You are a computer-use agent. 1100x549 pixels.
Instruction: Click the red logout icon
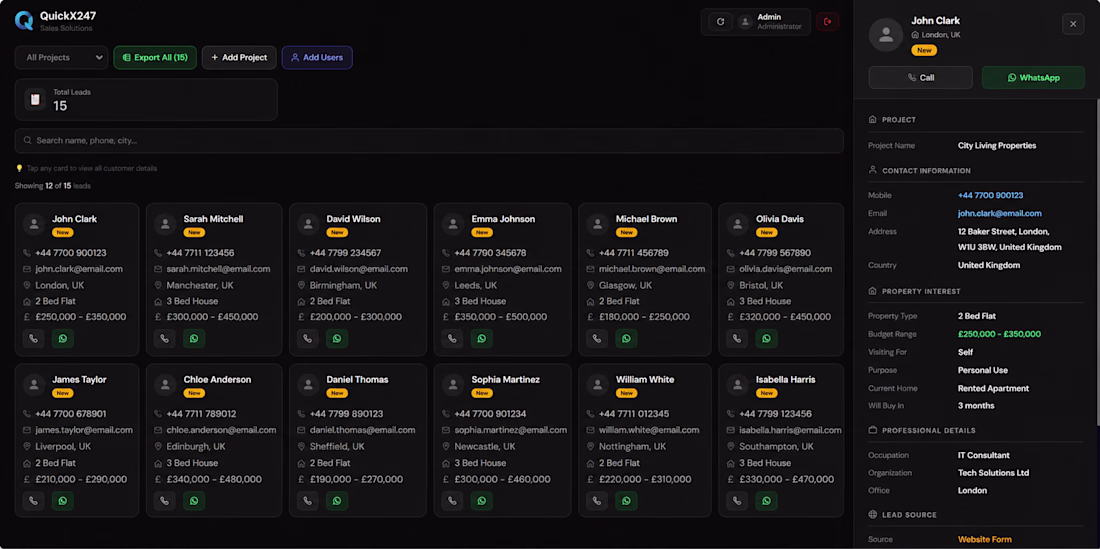point(827,22)
